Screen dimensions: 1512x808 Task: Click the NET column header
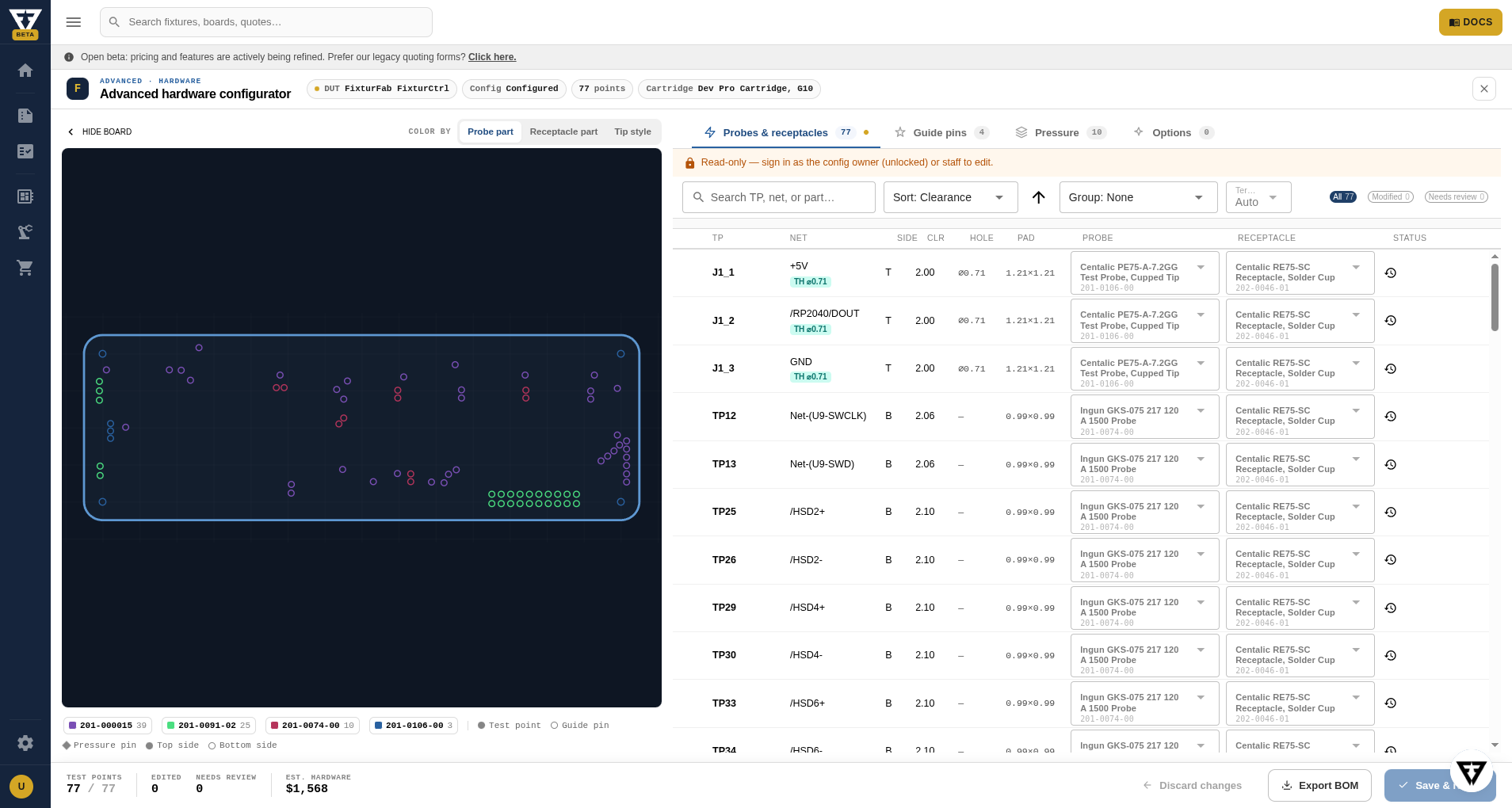tap(798, 238)
